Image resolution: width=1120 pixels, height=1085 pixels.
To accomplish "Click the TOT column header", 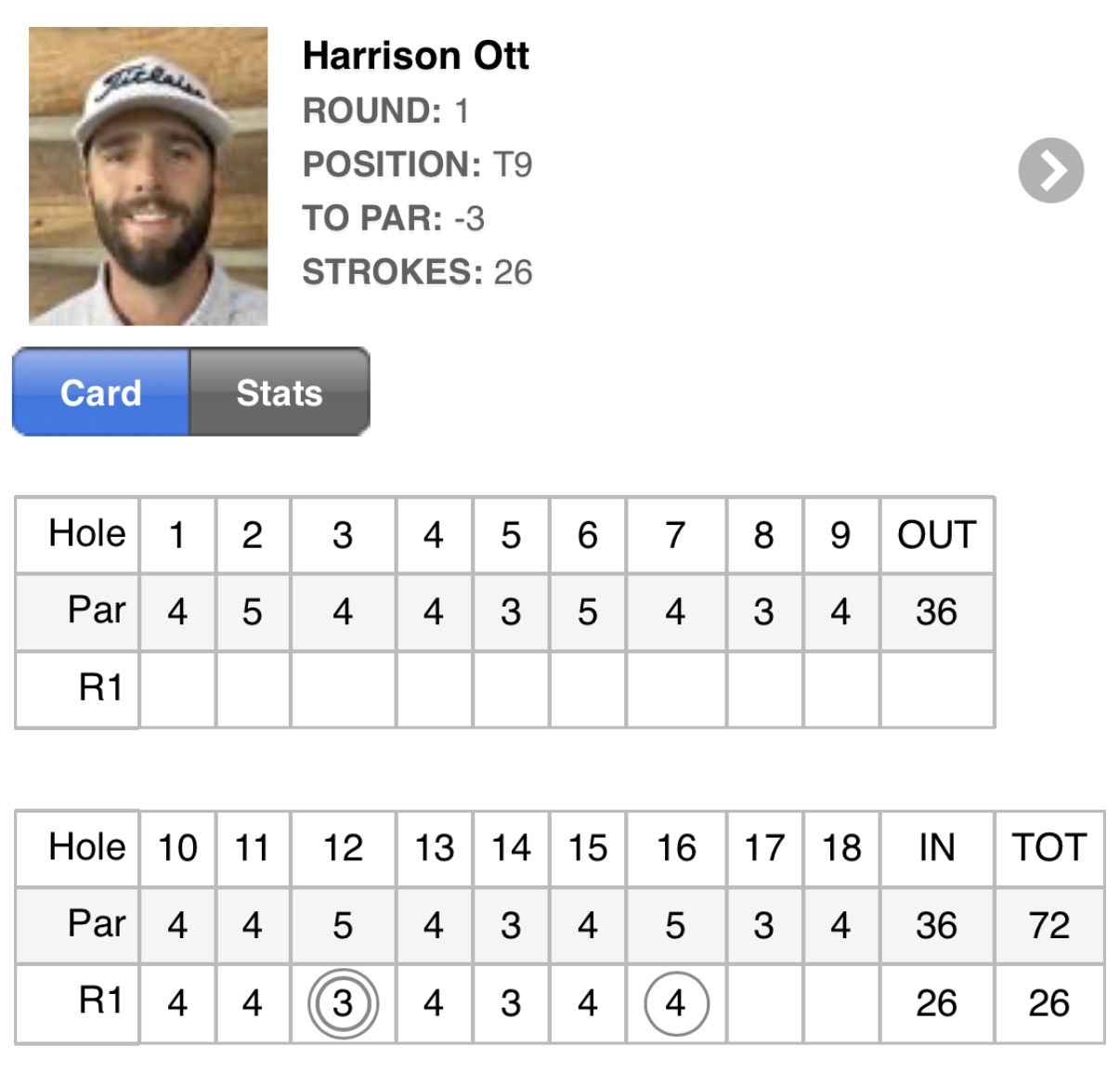I will coord(1049,847).
